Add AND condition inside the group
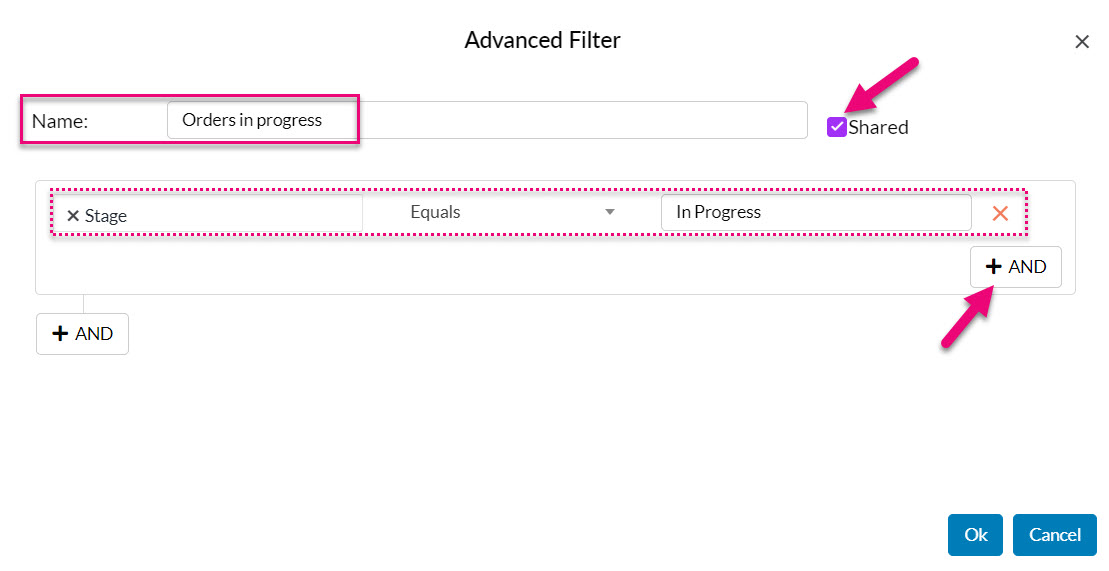 tap(1016, 267)
